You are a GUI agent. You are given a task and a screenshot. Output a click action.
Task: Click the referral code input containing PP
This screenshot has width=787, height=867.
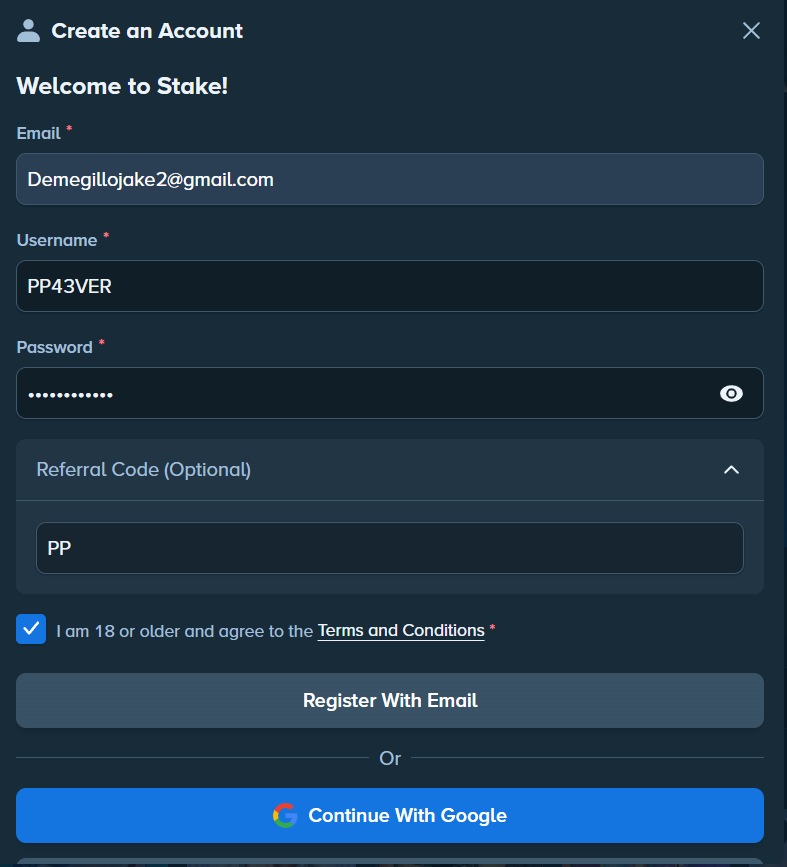390,548
